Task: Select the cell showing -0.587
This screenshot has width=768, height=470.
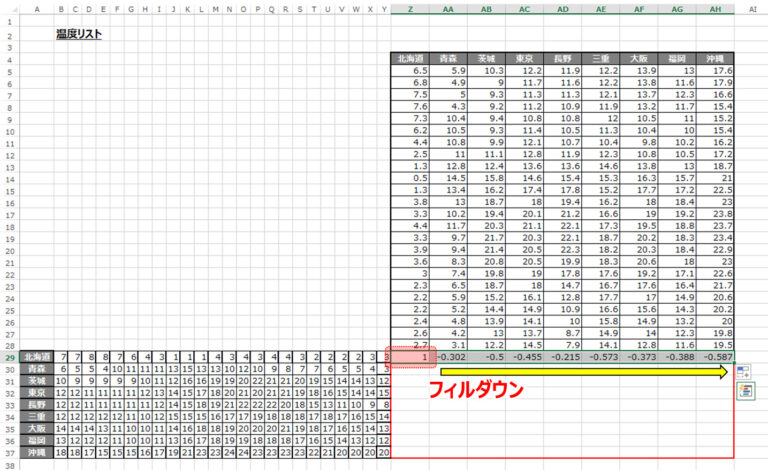Action: (x=715, y=357)
